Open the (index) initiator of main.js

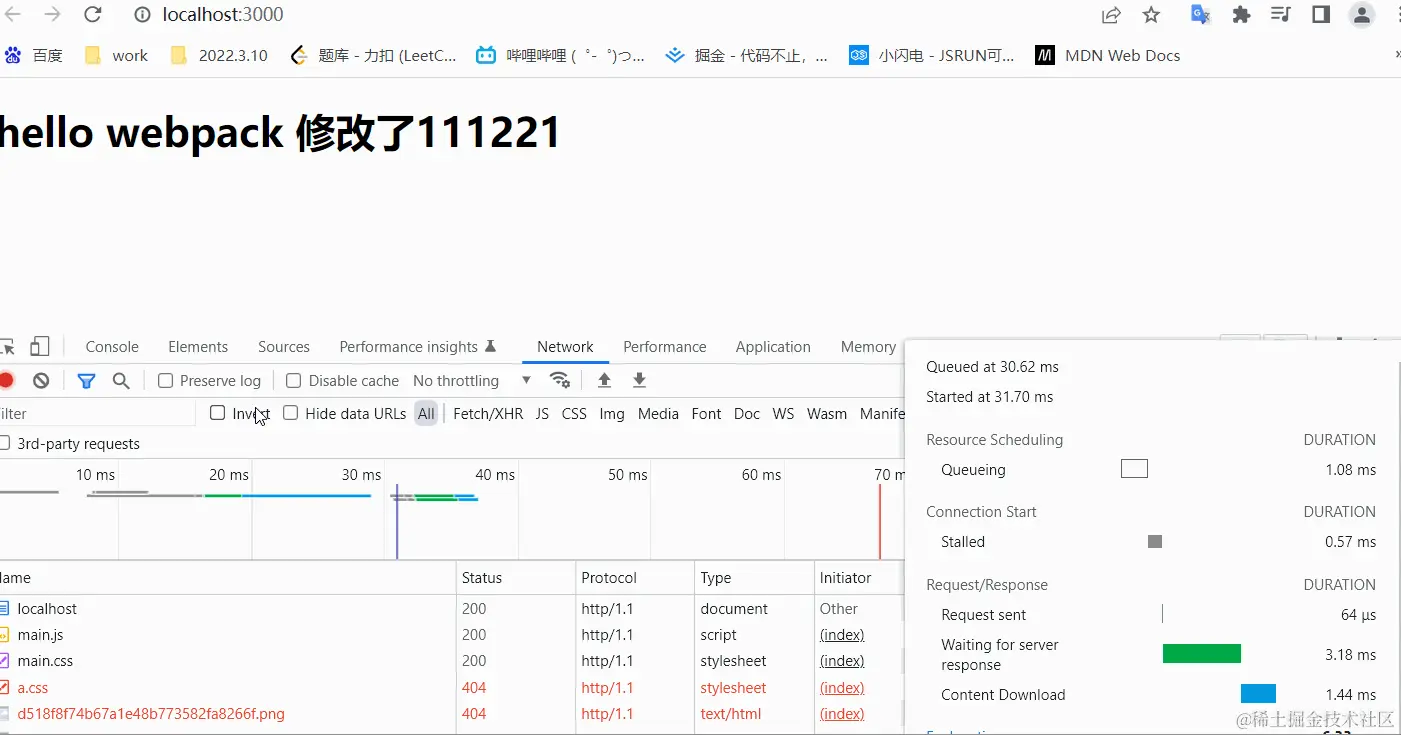tap(842, 635)
